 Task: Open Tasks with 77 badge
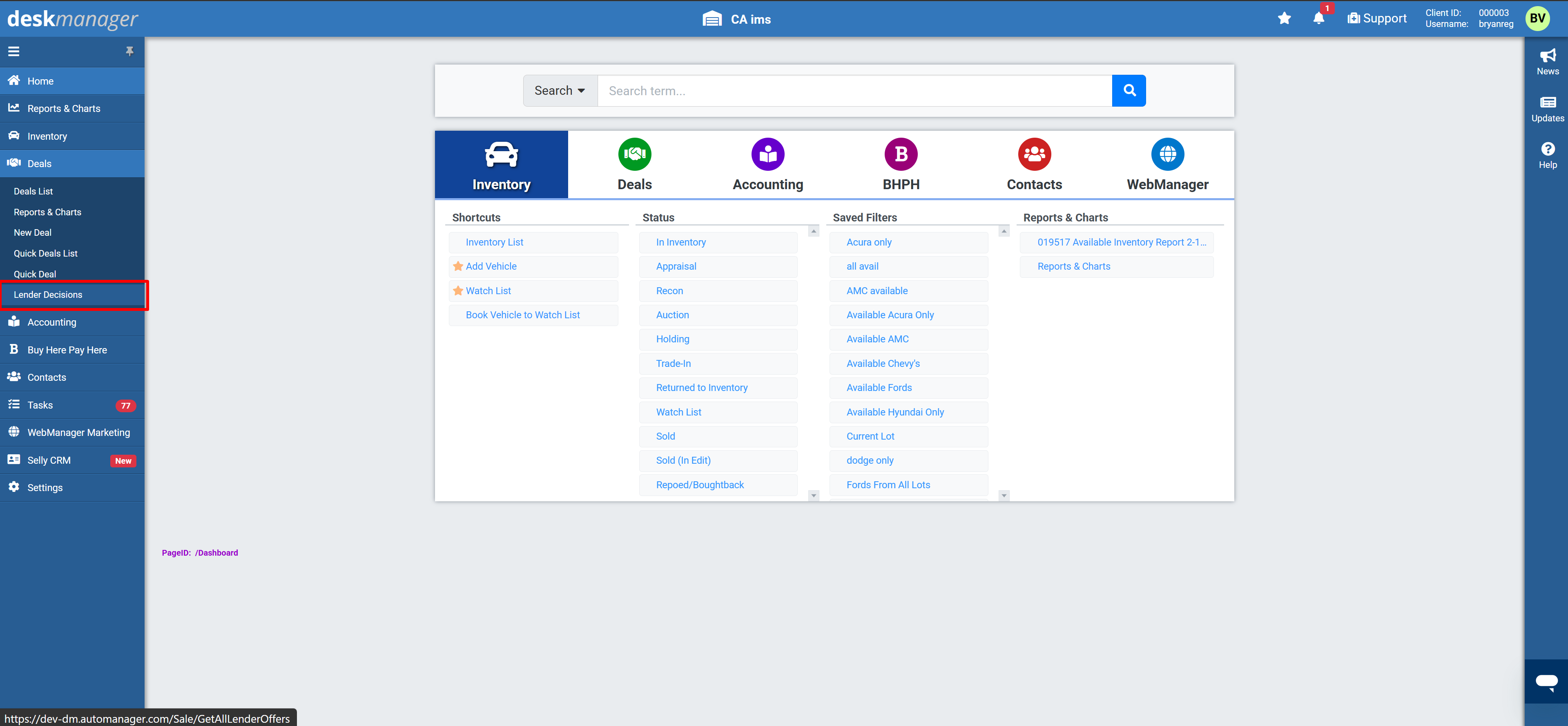[72, 405]
